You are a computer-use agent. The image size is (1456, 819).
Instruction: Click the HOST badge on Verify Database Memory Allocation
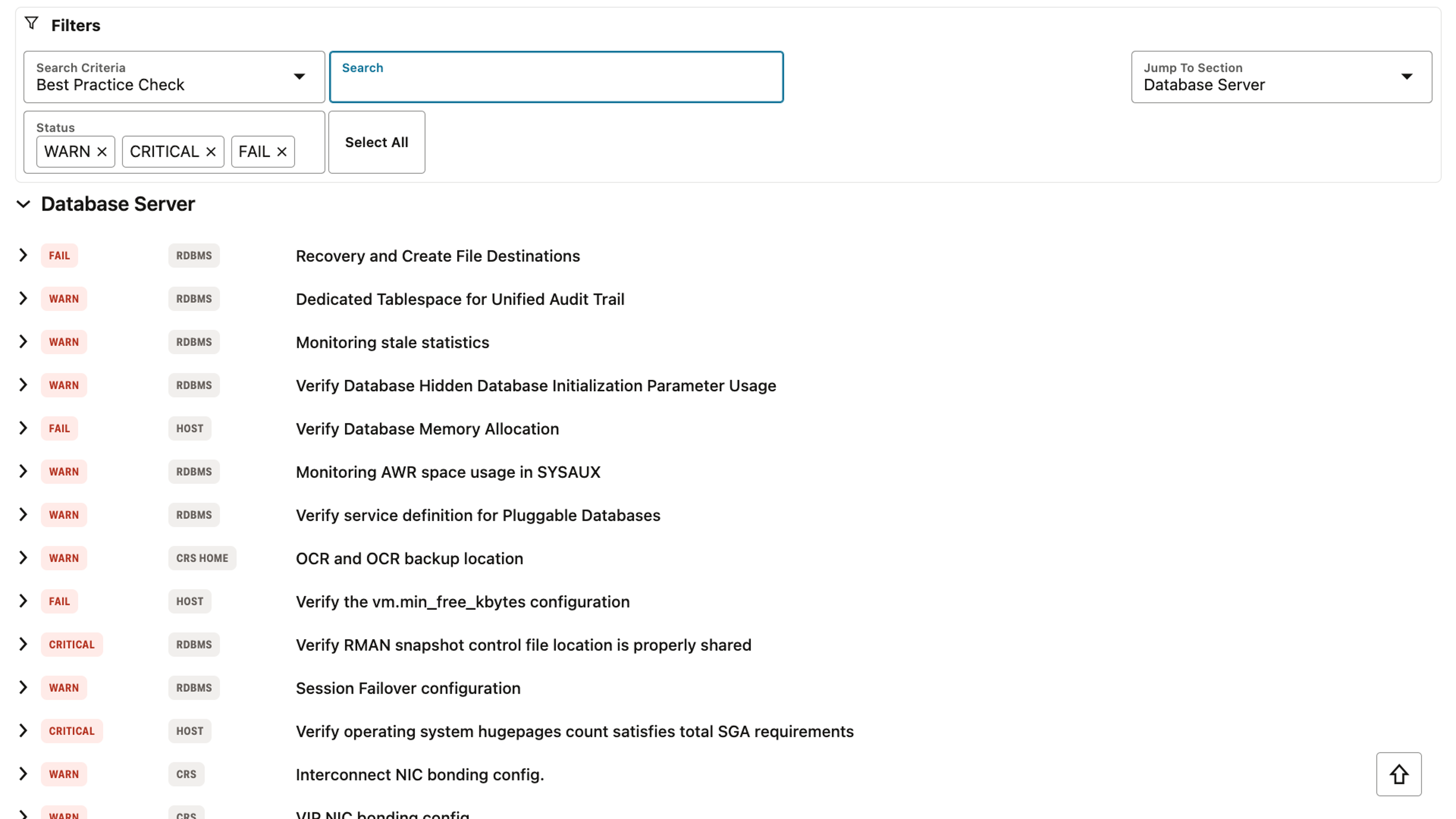click(189, 429)
